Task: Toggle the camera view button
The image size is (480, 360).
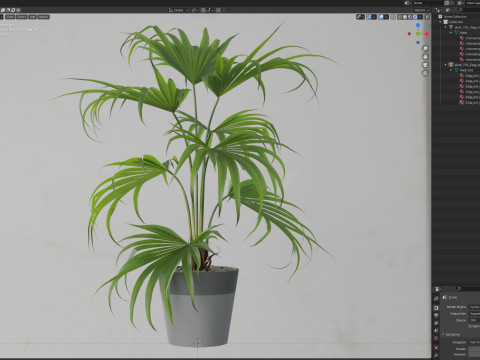Action: click(x=425, y=65)
